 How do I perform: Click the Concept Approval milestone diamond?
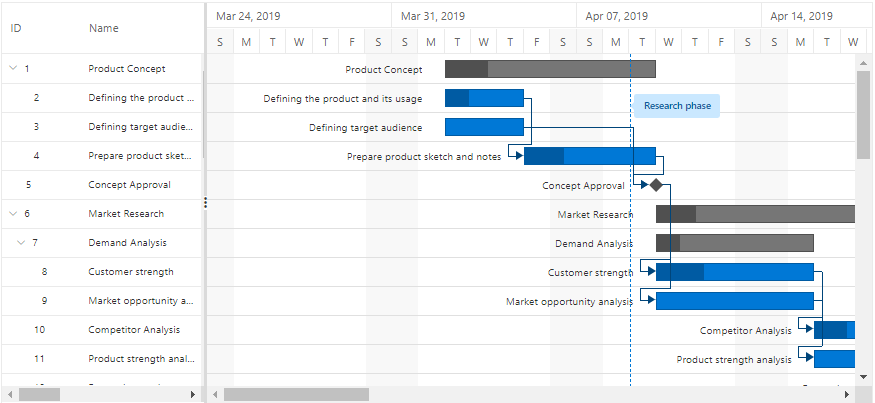[656, 185]
